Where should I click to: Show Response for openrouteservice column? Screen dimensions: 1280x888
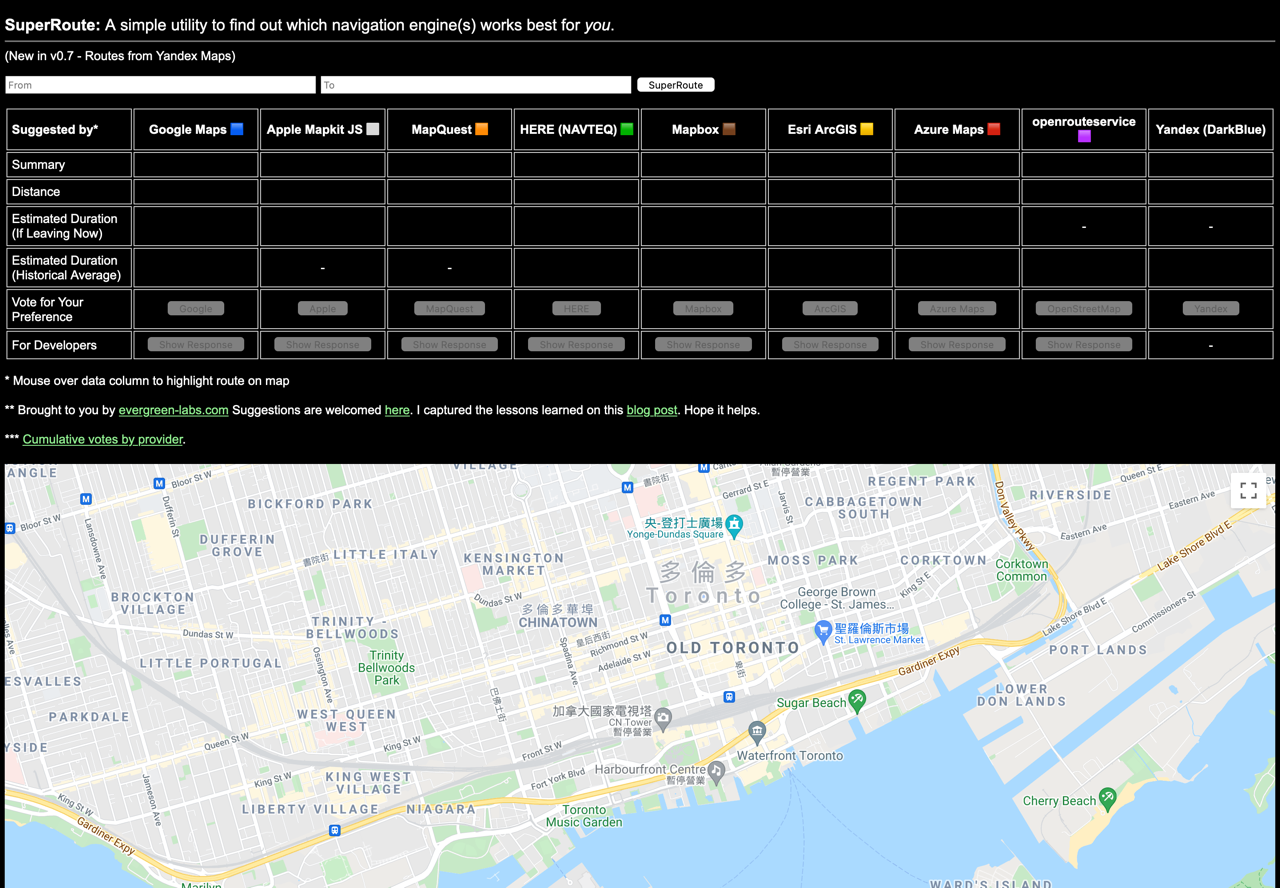pos(1084,345)
